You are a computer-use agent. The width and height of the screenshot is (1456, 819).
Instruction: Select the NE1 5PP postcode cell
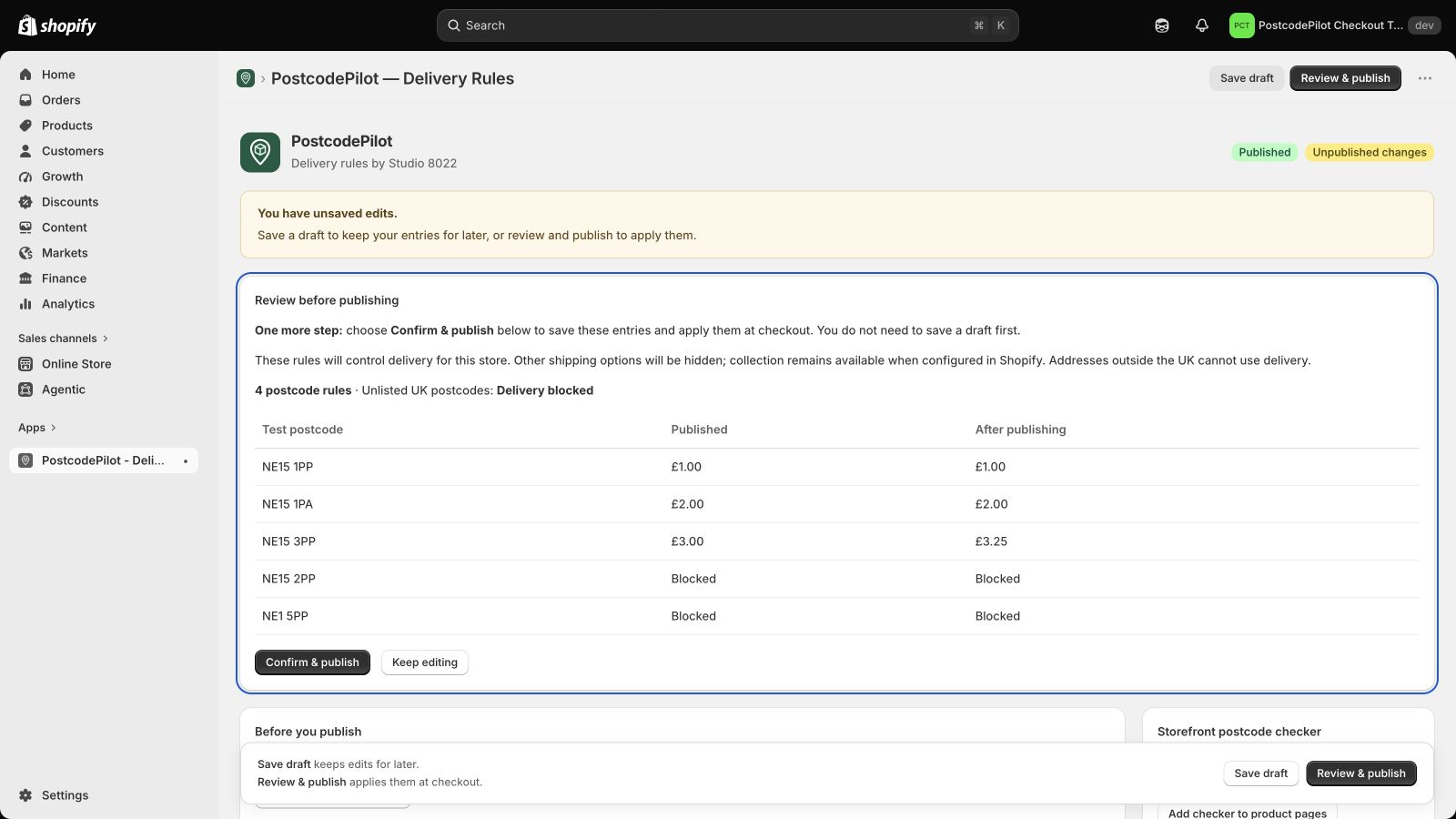285,616
